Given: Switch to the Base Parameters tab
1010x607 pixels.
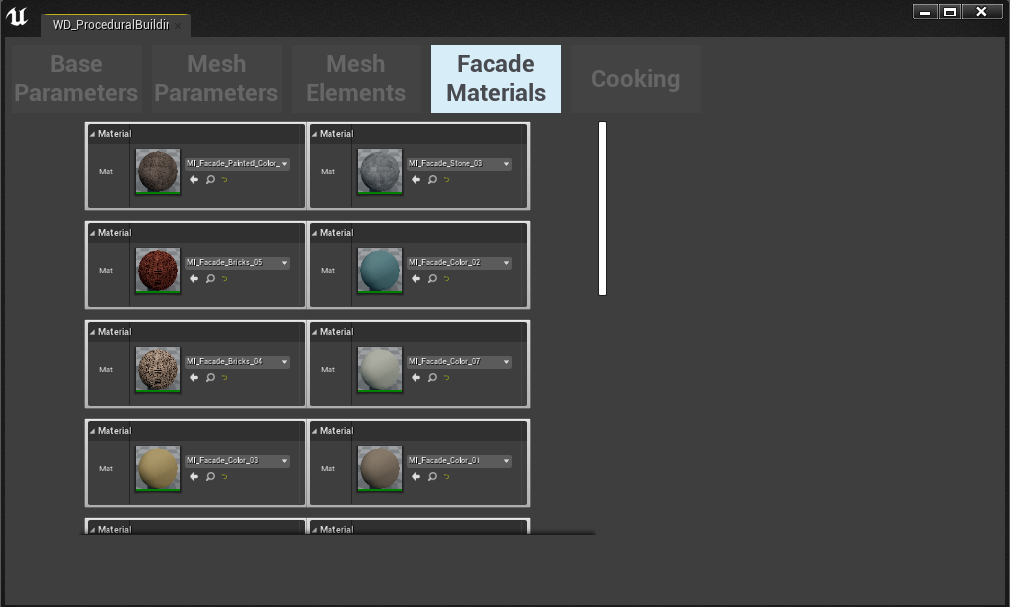Looking at the screenshot, I should tap(74, 79).
